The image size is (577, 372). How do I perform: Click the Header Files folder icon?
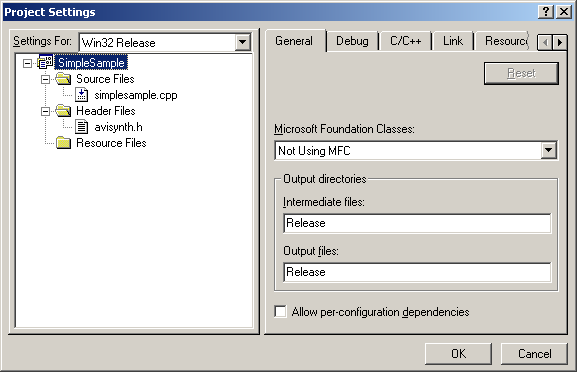click(x=63, y=111)
